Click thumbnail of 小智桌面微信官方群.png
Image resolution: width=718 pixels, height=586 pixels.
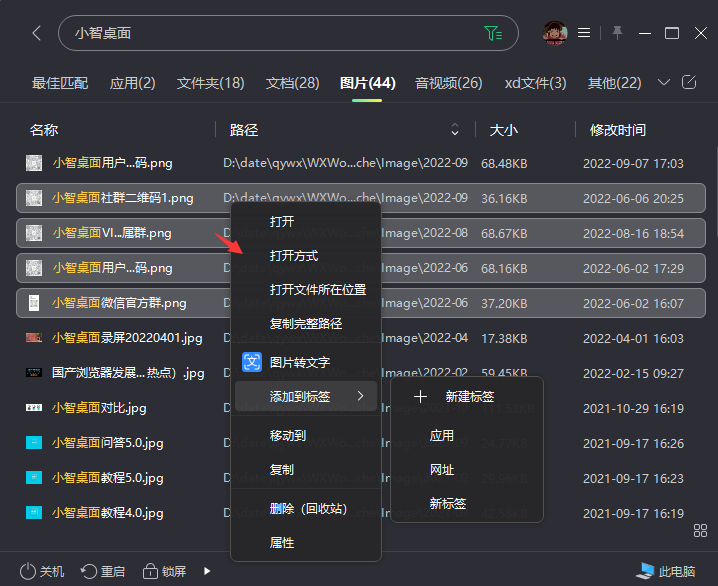tap(34, 303)
